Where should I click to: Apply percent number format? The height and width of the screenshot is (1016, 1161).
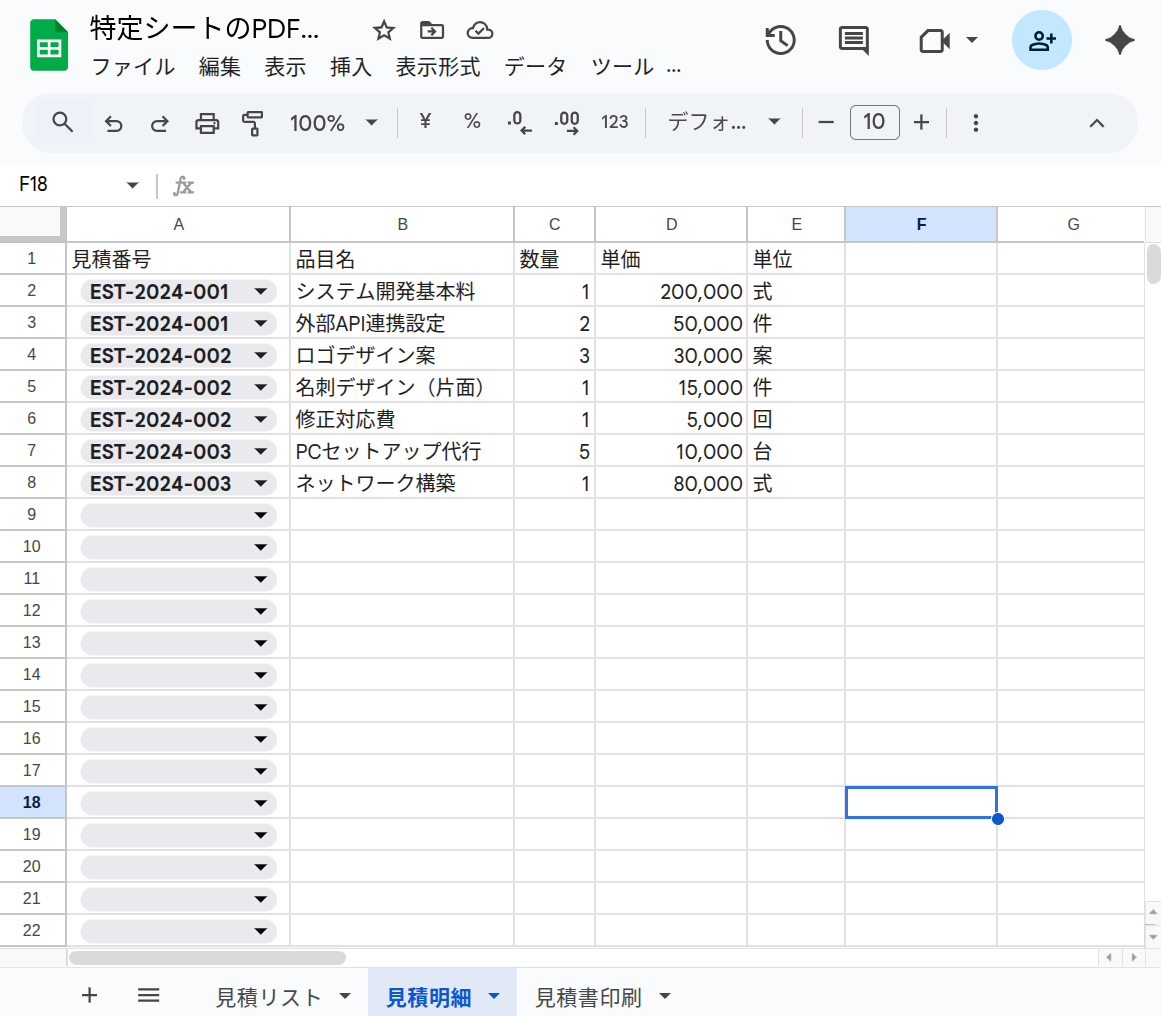click(472, 121)
